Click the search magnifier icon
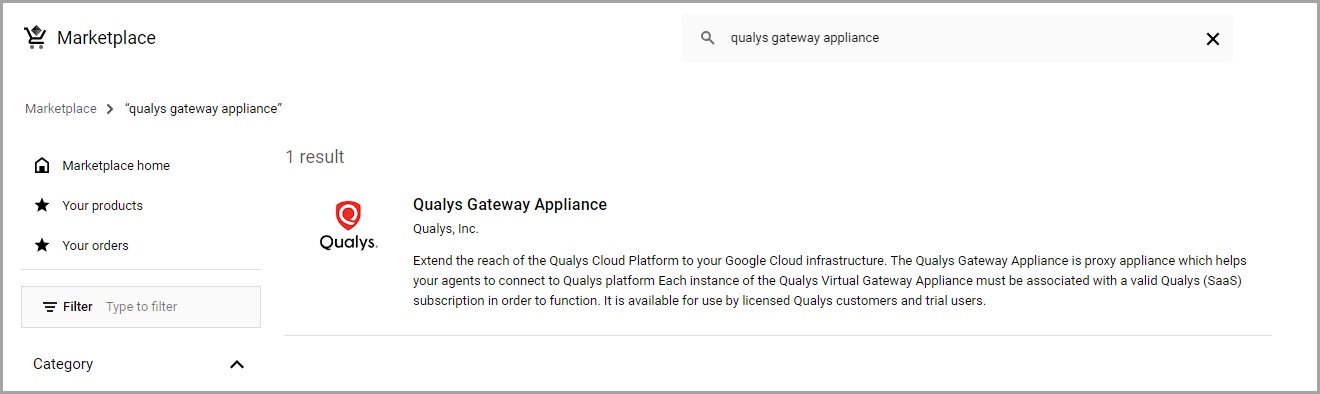1320x394 pixels. (708, 38)
